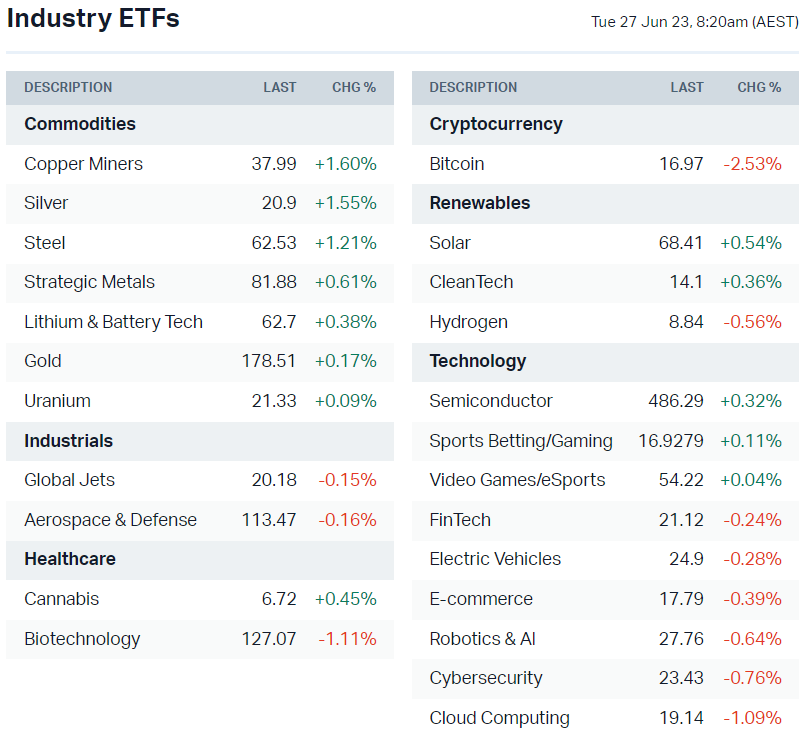
Task: Open the Cloud Computing ETF row
Action: (499, 718)
